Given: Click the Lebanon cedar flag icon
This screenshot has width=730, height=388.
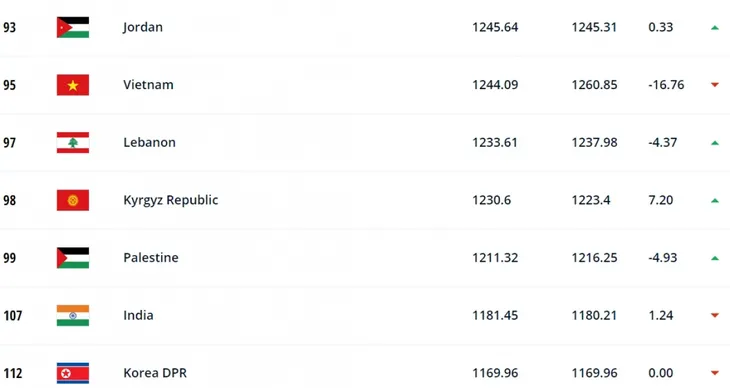Looking at the screenshot, I should pos(73,143).
